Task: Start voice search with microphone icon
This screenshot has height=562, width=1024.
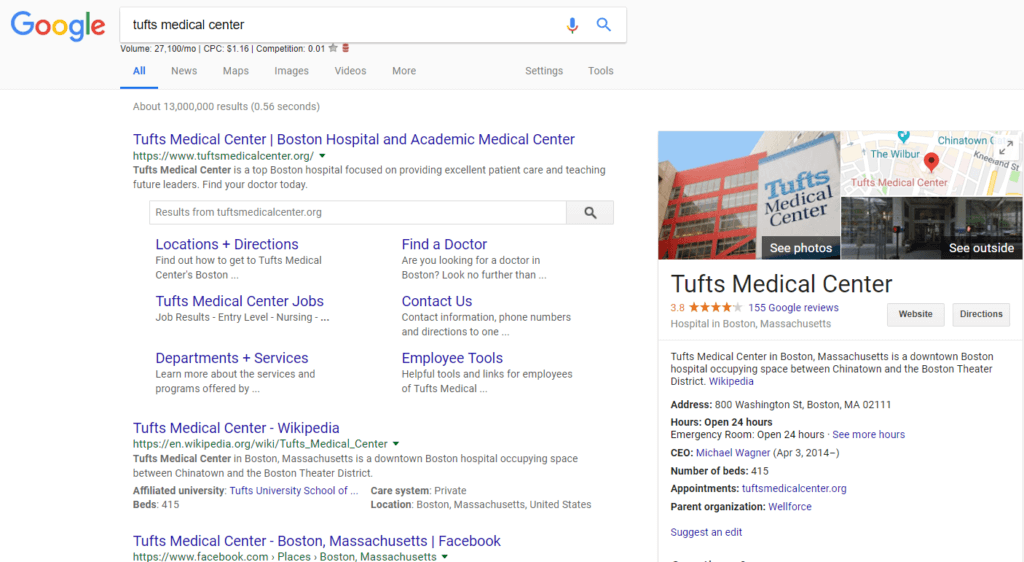Action: (572, 25)
